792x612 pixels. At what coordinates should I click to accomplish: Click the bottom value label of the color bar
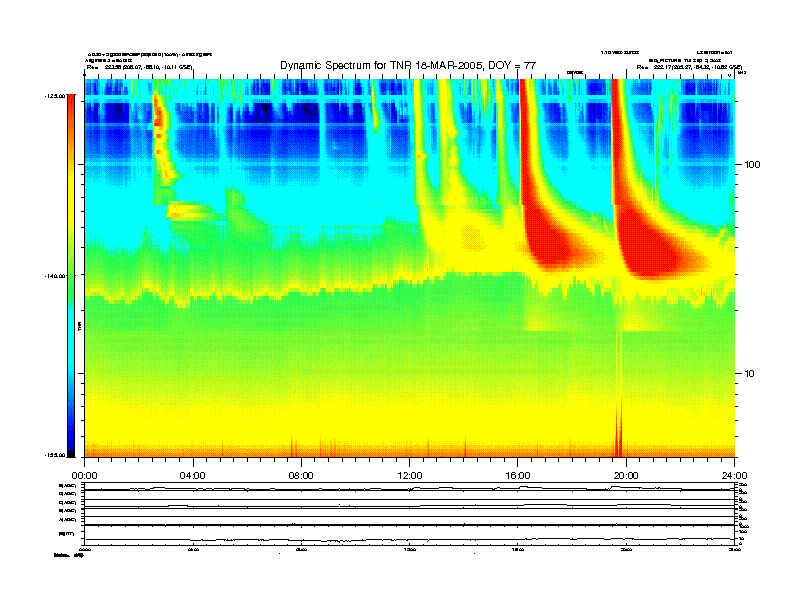coord(55,455)
